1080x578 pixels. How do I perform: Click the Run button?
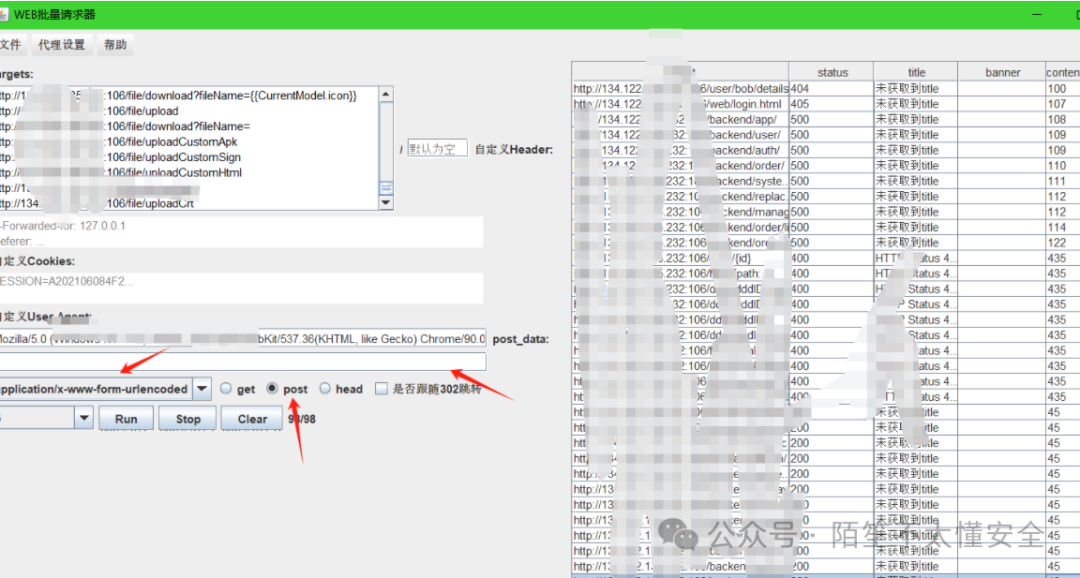126,418
